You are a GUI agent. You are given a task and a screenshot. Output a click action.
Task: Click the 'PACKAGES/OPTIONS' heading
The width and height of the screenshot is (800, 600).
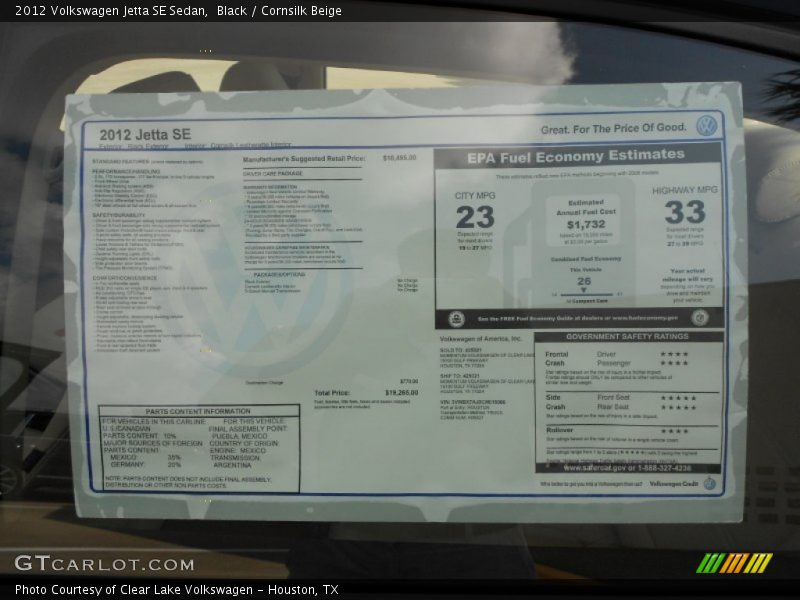pos(279,274)
